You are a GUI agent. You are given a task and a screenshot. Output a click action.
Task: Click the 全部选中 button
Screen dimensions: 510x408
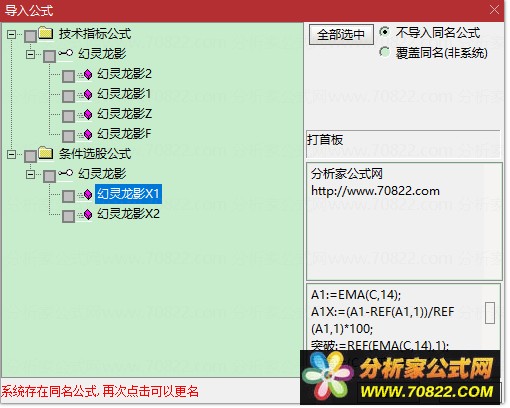[x=341, y=34]
